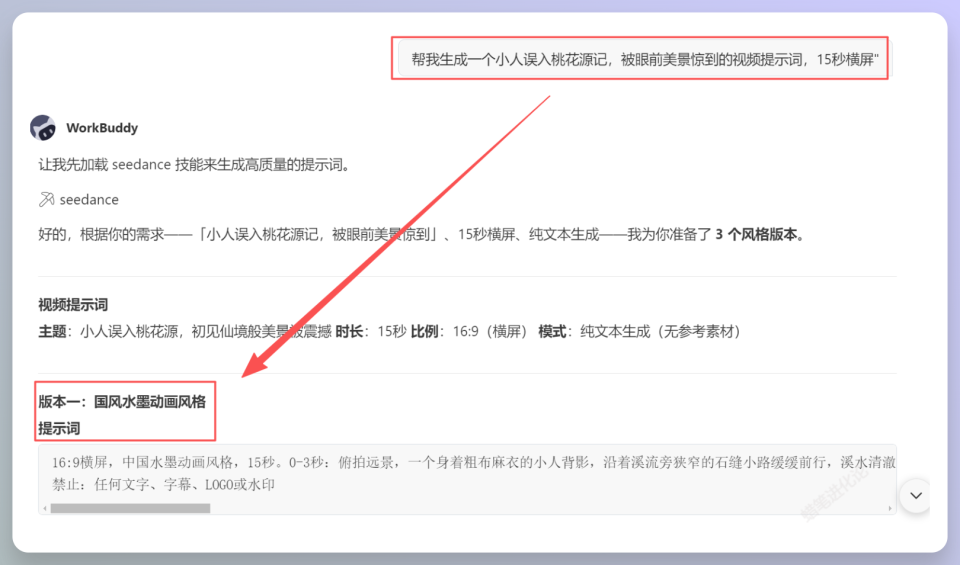Click the left arrow of the prompt scrollbar
Viewport: 960px width, 565px height.
coord(45,508)
